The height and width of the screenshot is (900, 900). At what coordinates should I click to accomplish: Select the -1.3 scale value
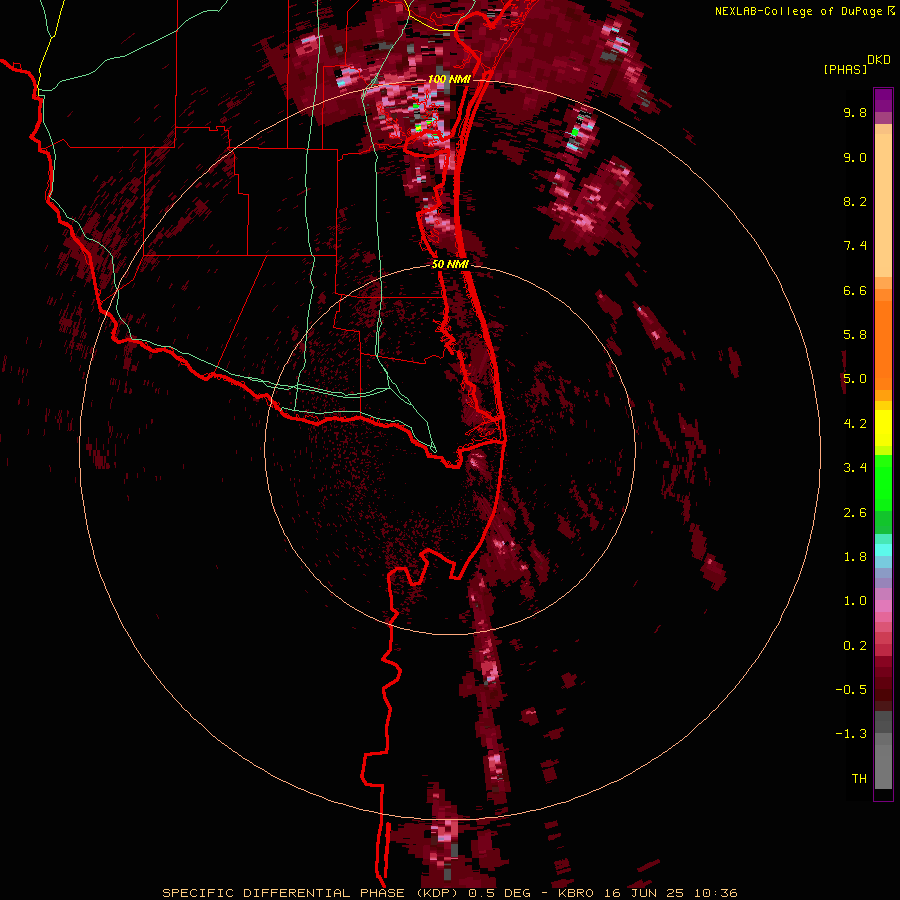click(x=851, y=734)
